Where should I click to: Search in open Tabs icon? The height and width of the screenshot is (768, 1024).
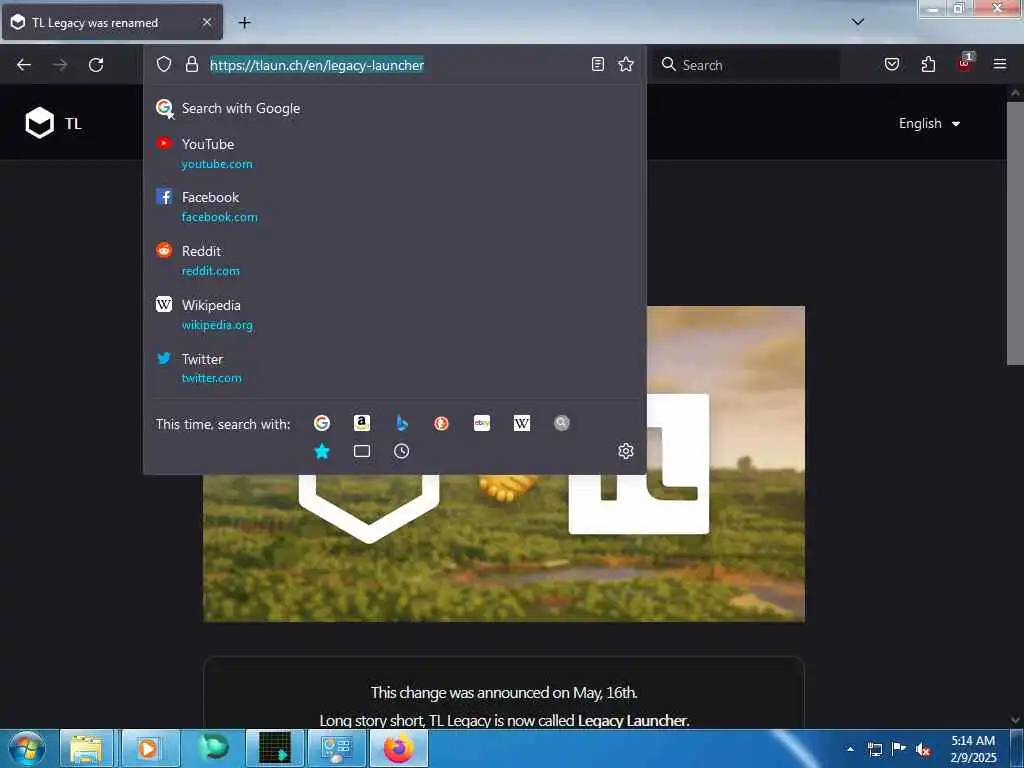[362, 451]
